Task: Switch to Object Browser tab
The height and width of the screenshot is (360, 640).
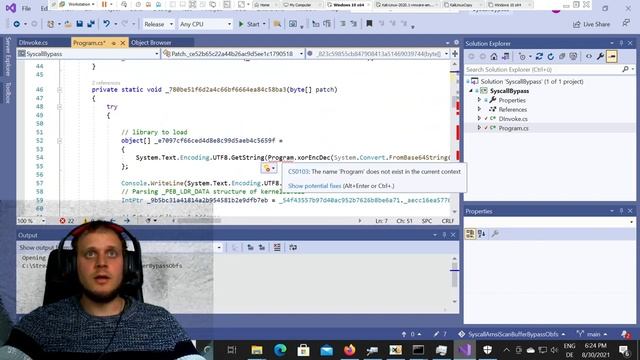Action: coord(151,42)
